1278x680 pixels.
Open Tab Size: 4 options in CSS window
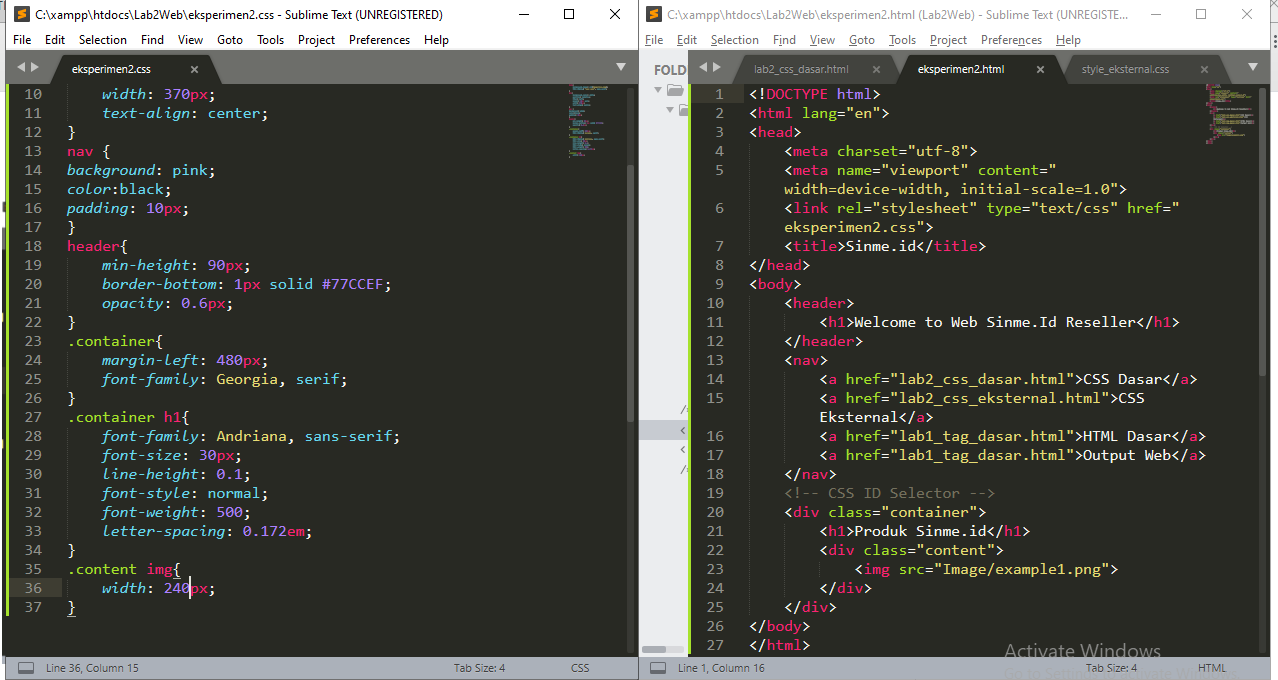pyautogui.click(x=479, y=668)
